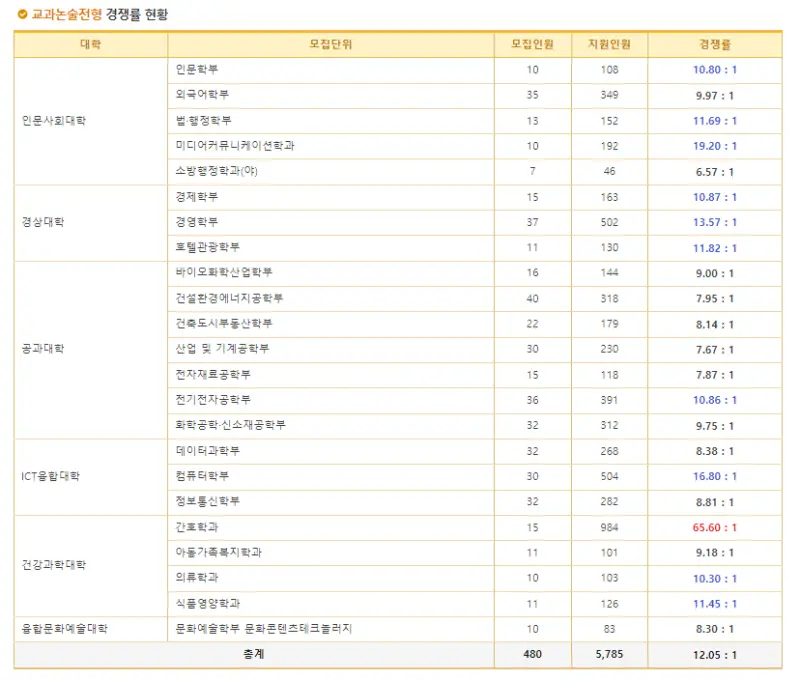Image resolution: width=800 pixels, height=681 pixels.
Task: Click the orange check icon beside the title
Action: [x=22, y=14]
